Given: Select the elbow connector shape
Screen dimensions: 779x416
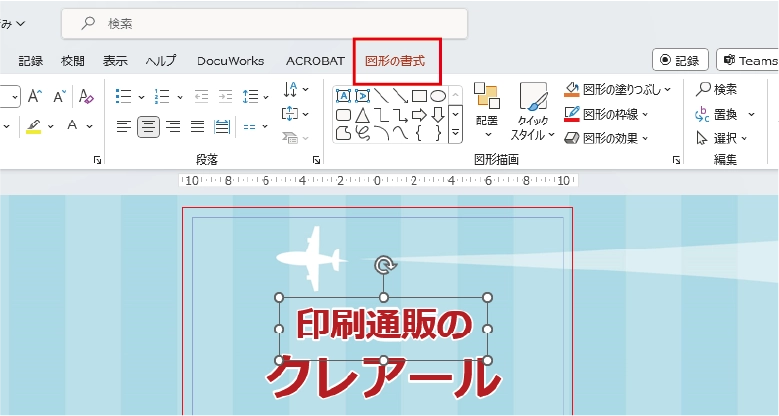Looking at the screenshot, I should [381, 115].
